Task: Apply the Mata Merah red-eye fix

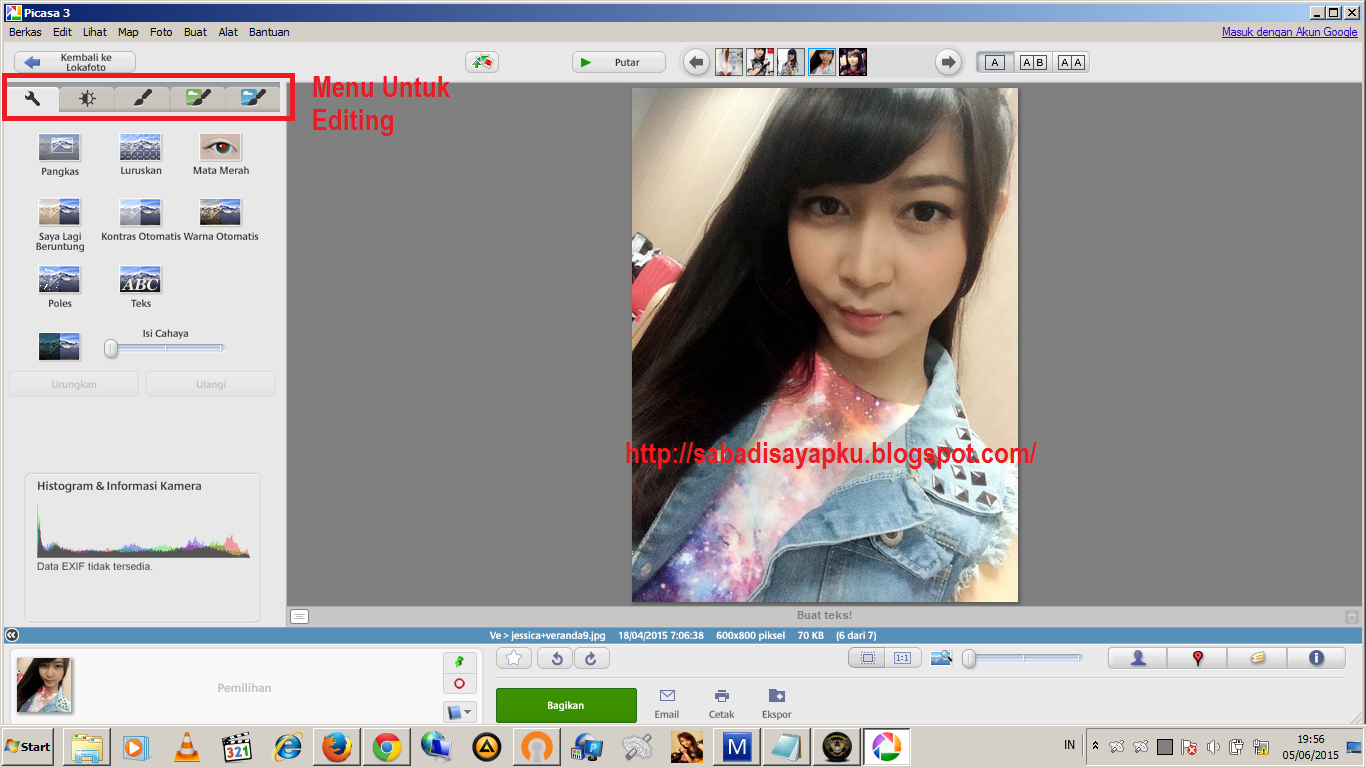Action: pyautogui.click(x=221, y=155)
